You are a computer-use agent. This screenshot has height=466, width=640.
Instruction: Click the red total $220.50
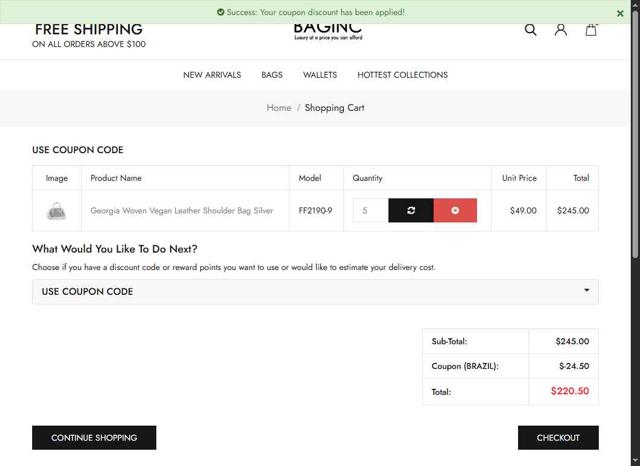pos(570,391)
